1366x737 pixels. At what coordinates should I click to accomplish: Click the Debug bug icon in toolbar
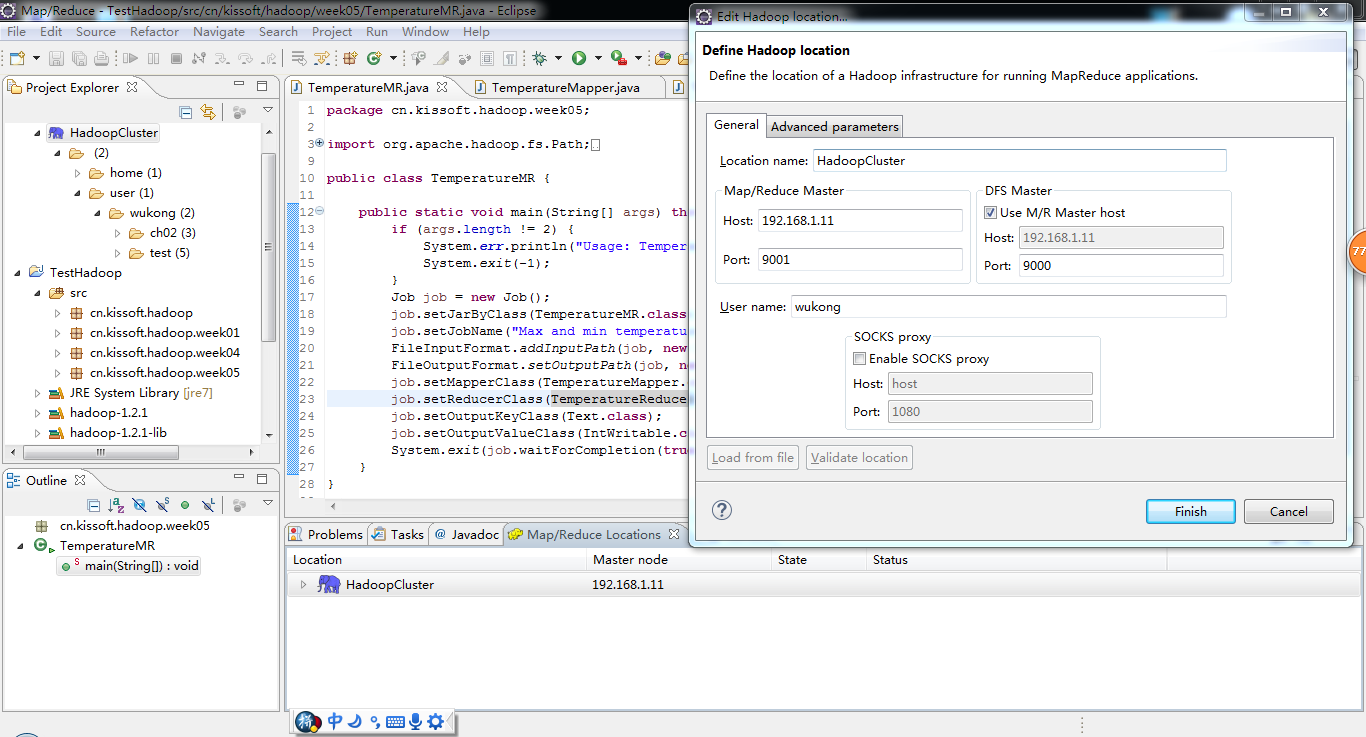tap(540, 58)
